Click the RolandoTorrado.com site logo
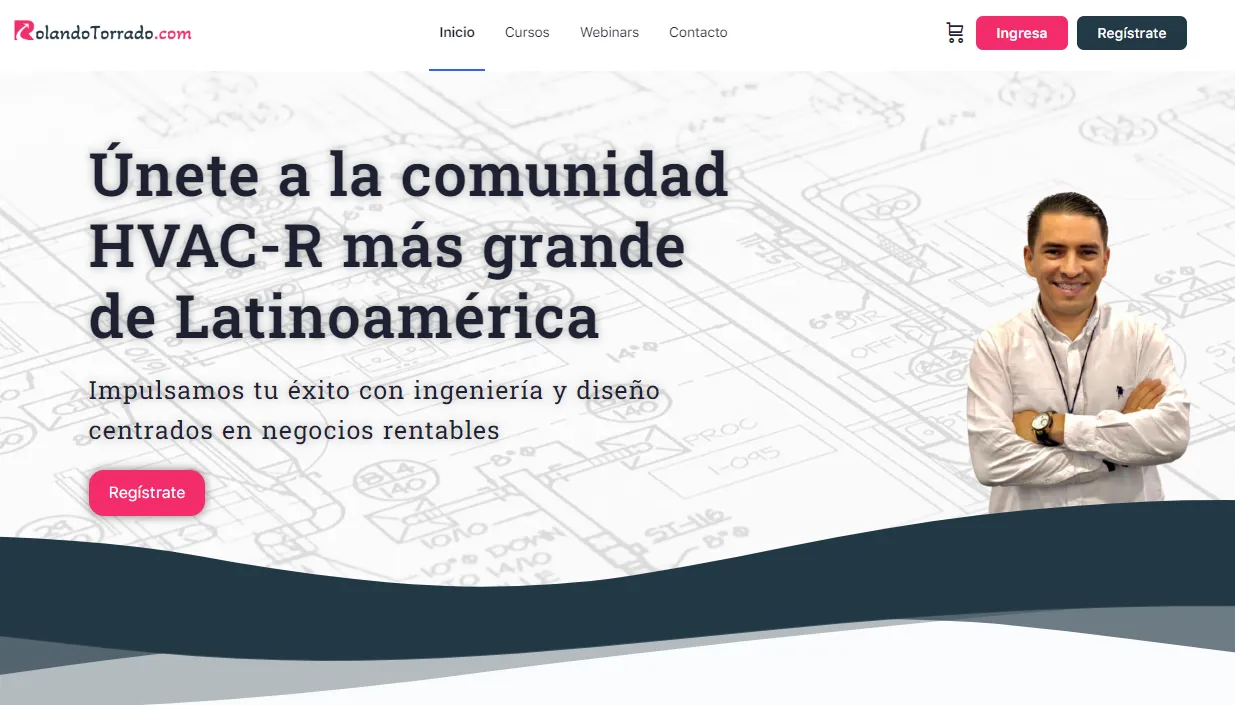The image size is (1235, 705). coord(103,32)
